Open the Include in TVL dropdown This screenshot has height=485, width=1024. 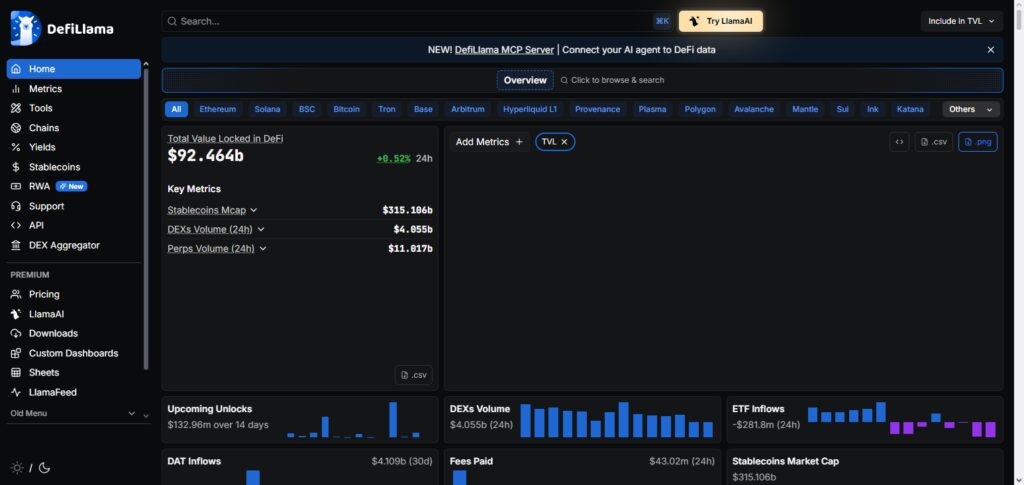click(961, 21)
